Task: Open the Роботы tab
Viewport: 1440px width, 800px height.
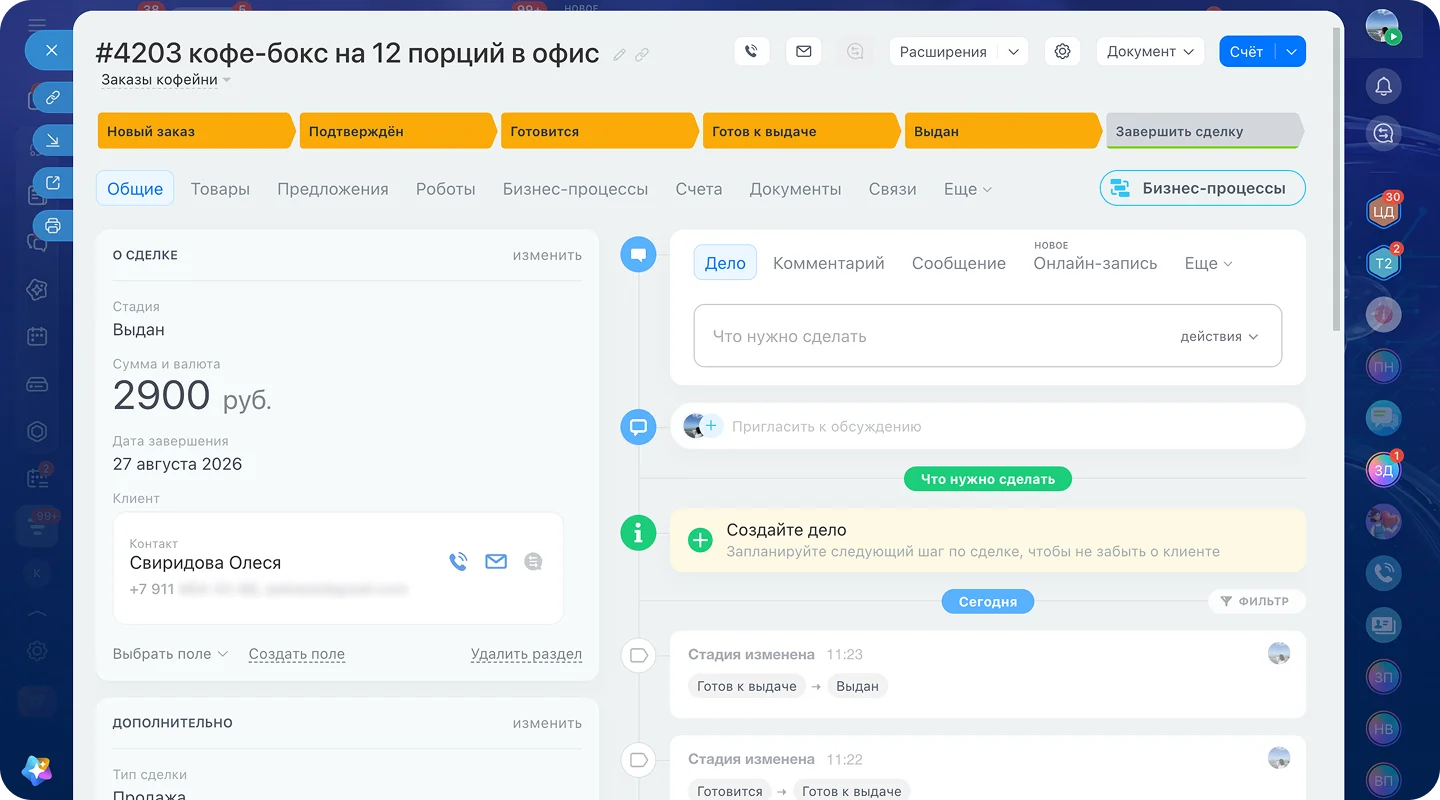Action: 445,189
